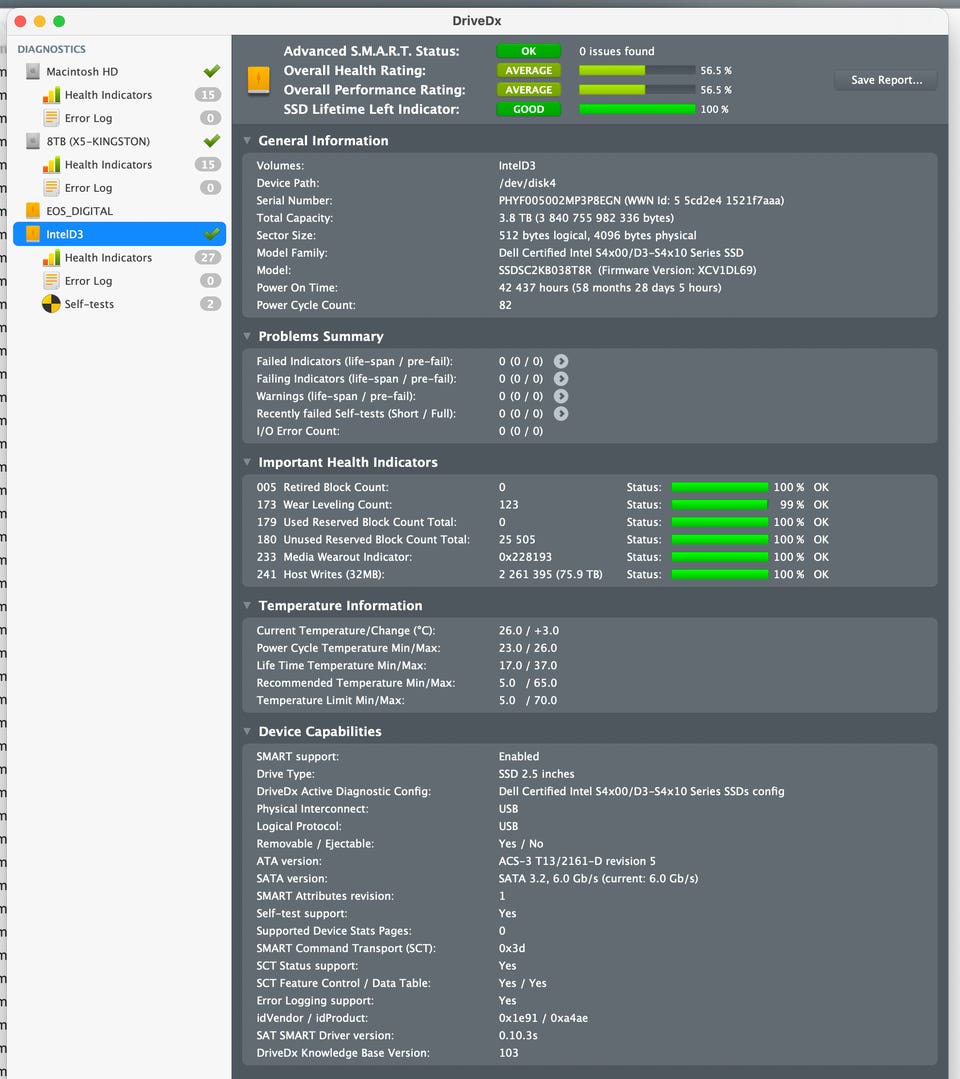Click Host Writes value 2 261 395 (75.9 TB)

(551, 574)
